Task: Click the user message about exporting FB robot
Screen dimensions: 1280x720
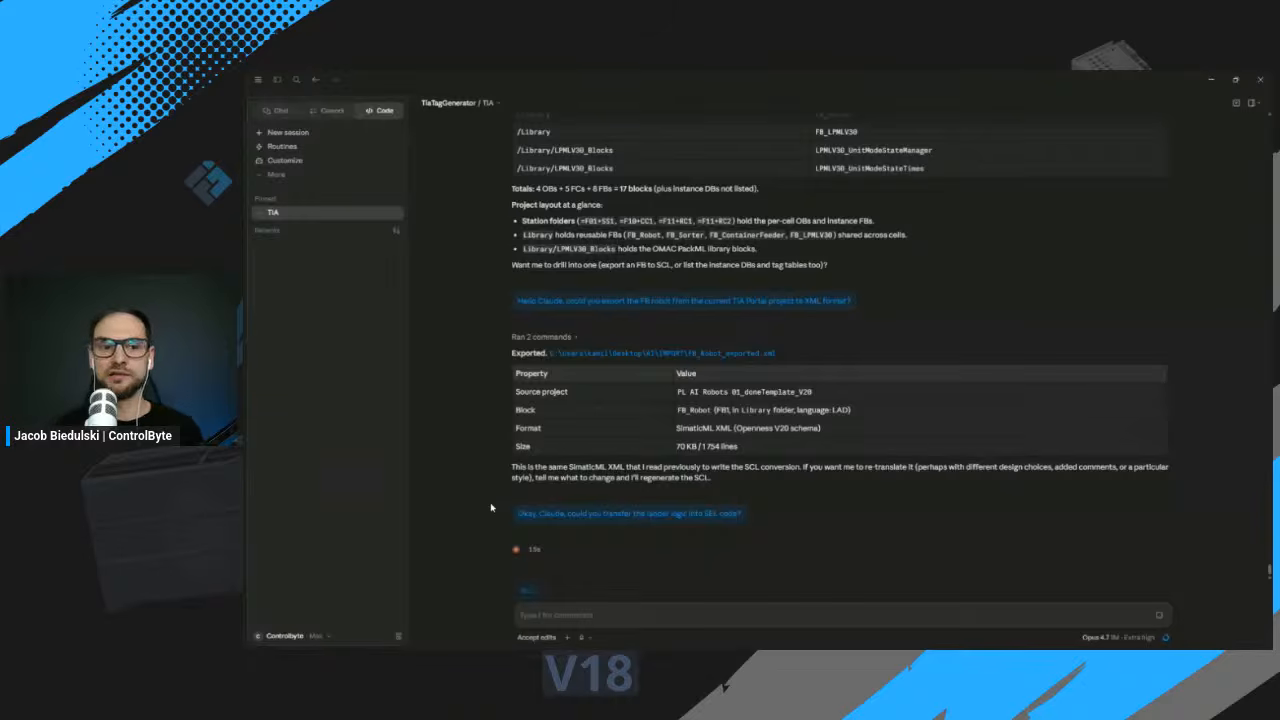Action: [x=684, y=300]
